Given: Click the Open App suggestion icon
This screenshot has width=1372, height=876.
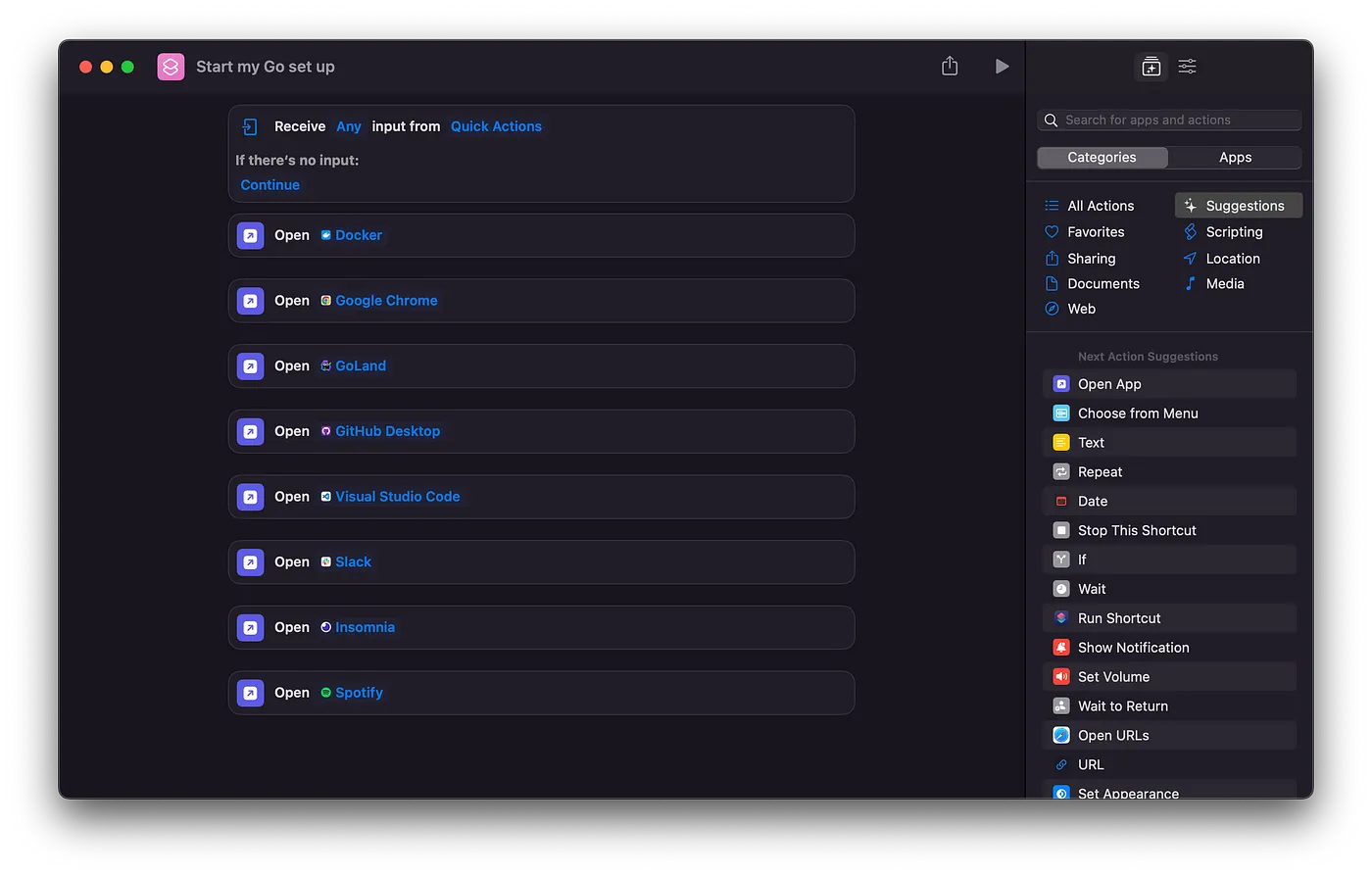Looking at the screenshot, I should click(x=1061, y=384).
